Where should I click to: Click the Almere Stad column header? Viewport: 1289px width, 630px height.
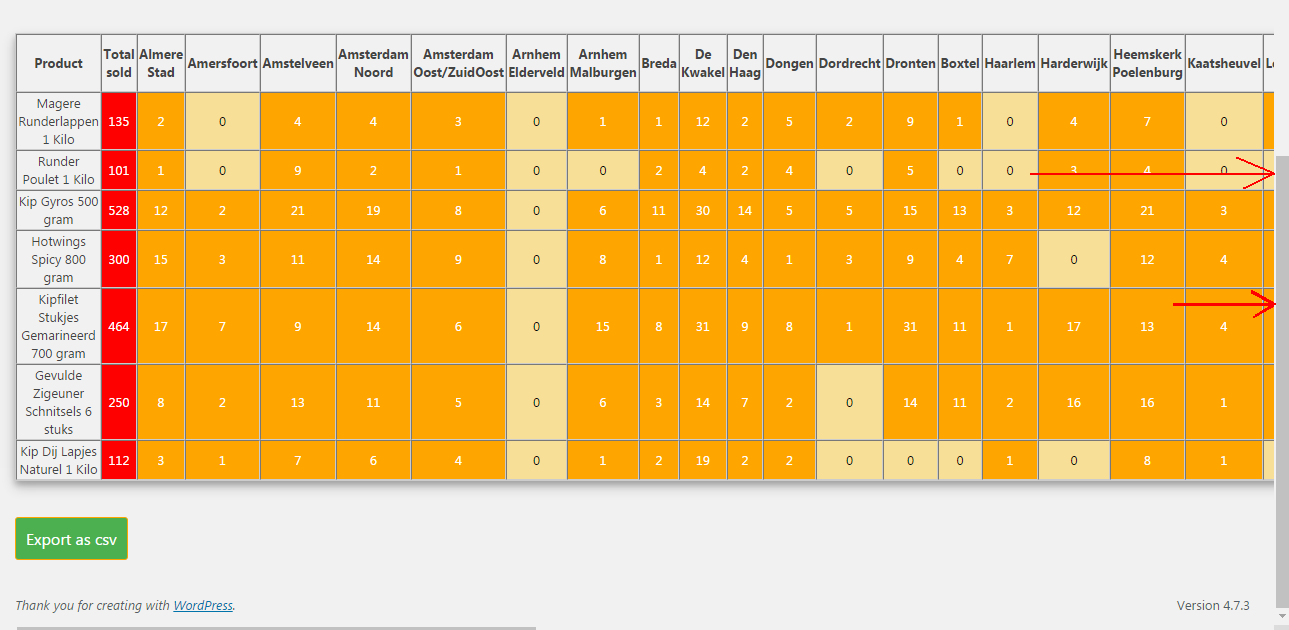pyautogui.click(x=161, y=63)
